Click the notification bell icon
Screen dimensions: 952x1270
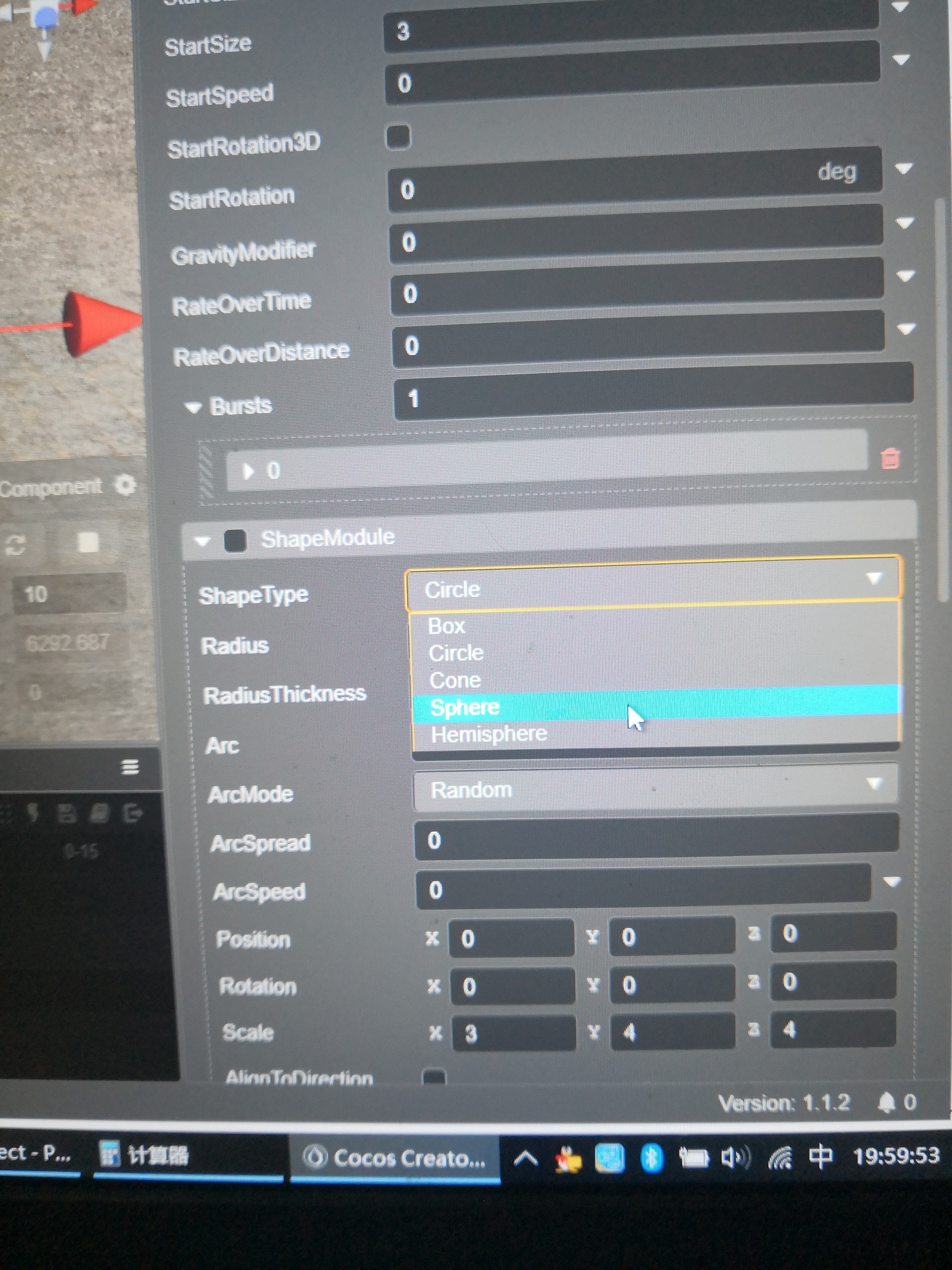click(887, 1102)
